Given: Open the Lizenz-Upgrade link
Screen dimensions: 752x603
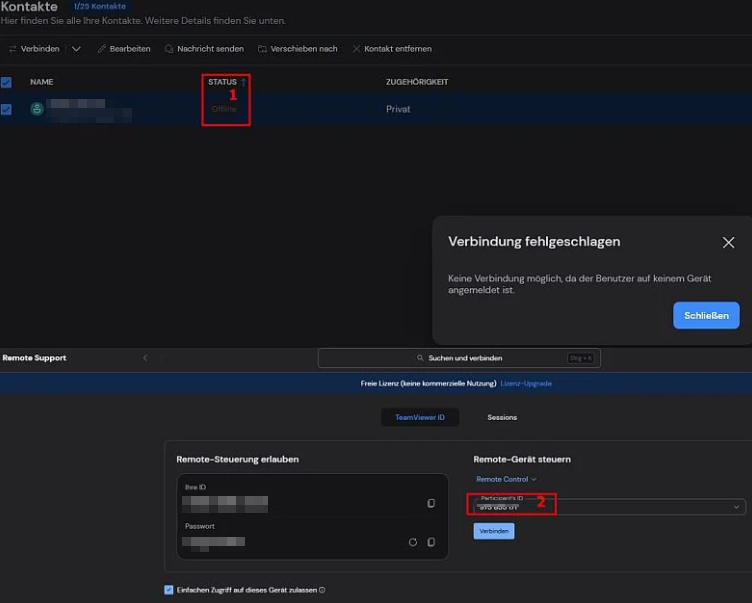Looking at the screenshot, I should click(526, 383).
